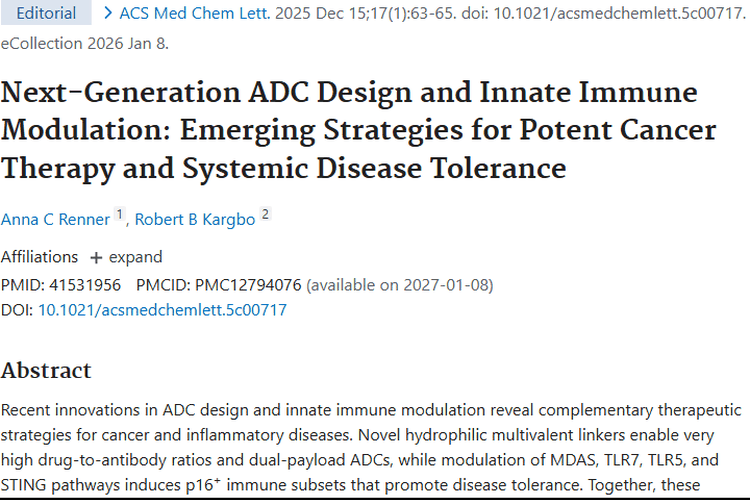Screen dimensions: 750x500
Task: Click the Abstract section heading
Action: pyautogui.click(x=46, y=370)
